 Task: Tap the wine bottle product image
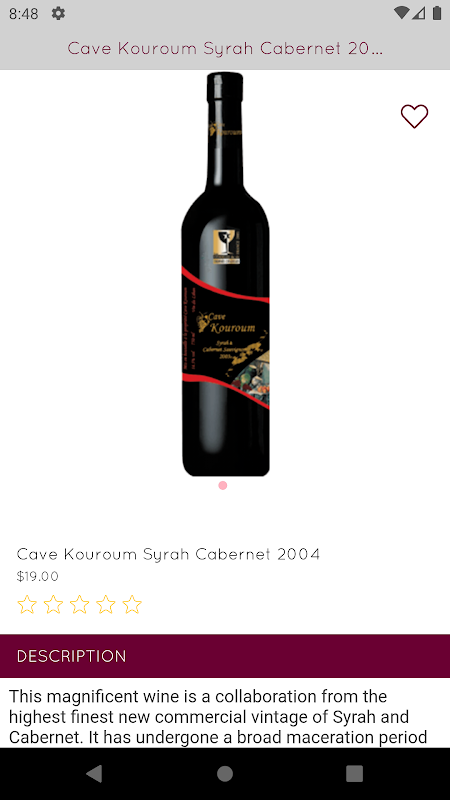pyautogui.click(x=226, y=274)
